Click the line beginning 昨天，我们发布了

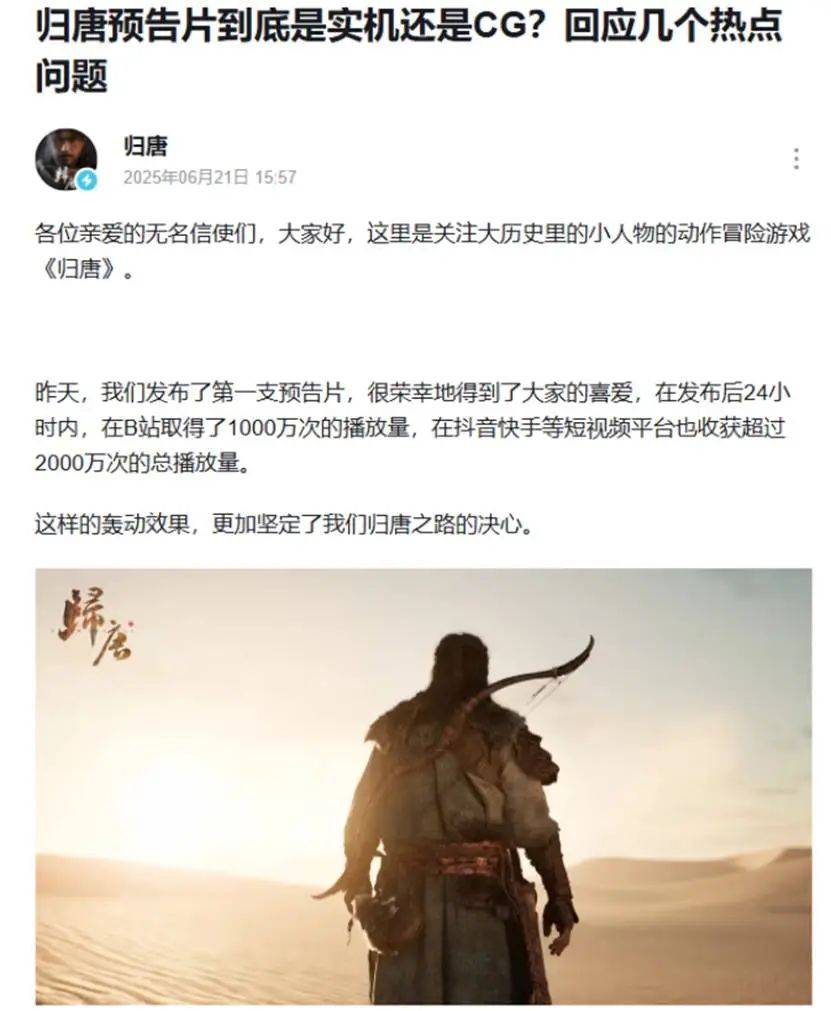coord(413,393)
